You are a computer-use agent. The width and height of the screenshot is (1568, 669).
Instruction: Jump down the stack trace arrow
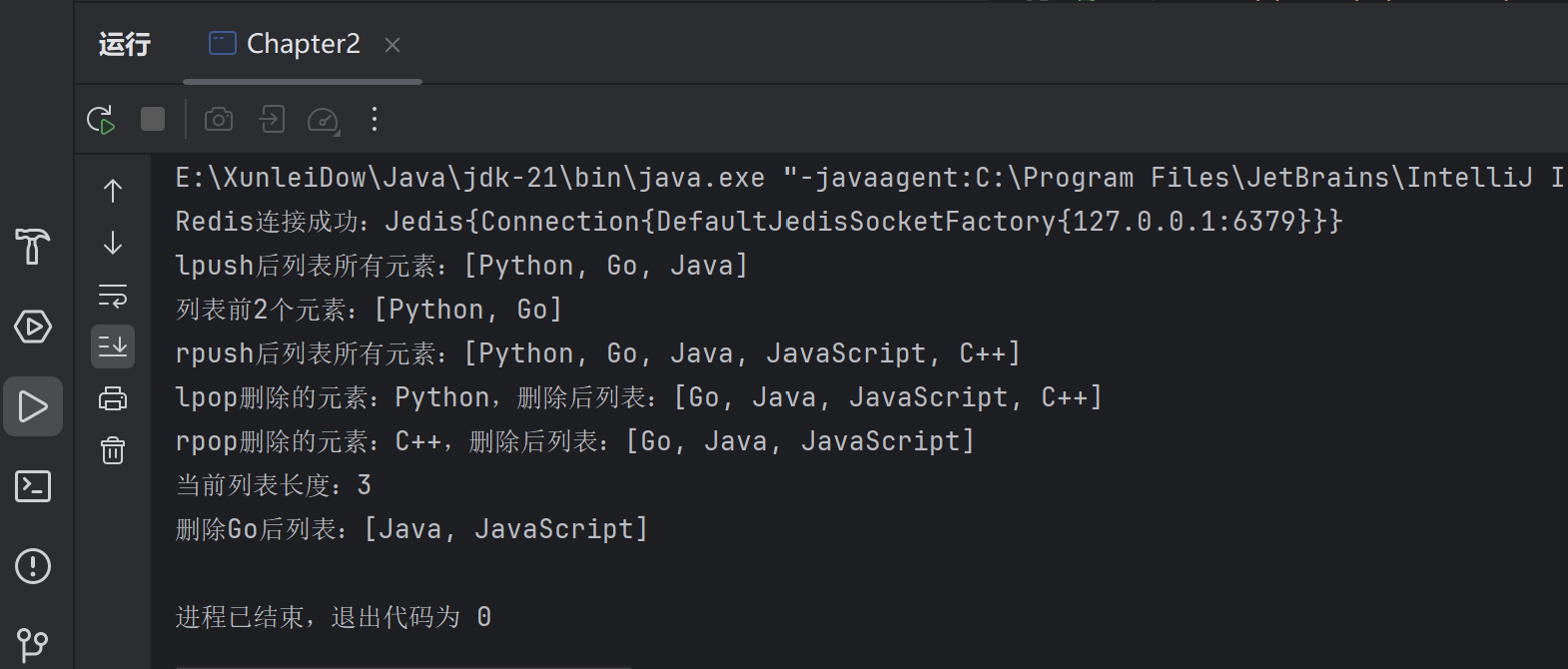click(x=113, y=243)
